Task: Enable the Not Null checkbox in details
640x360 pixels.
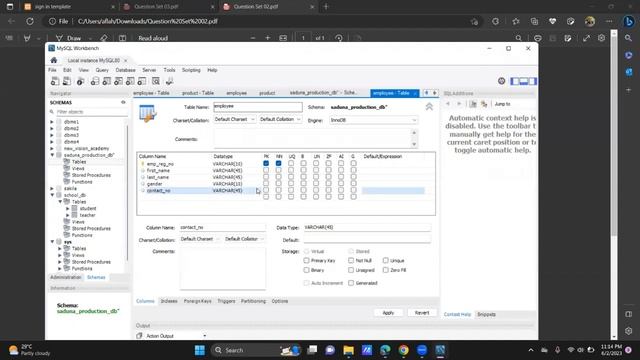Action: pos(351,260)
